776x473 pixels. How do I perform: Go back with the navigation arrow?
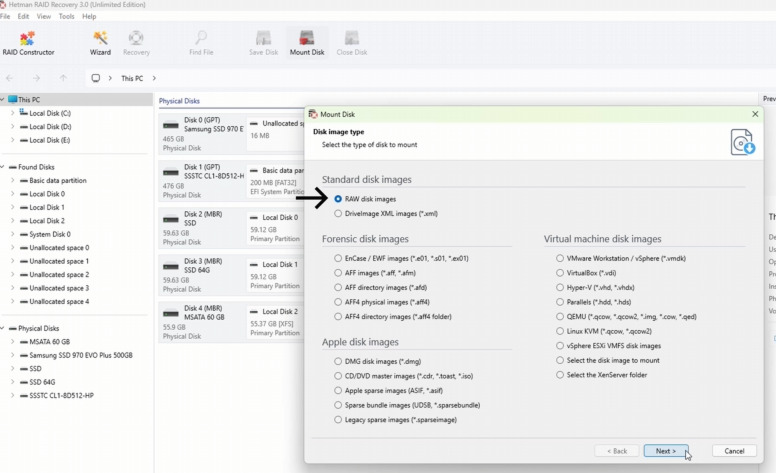click(x=9, y=78)
